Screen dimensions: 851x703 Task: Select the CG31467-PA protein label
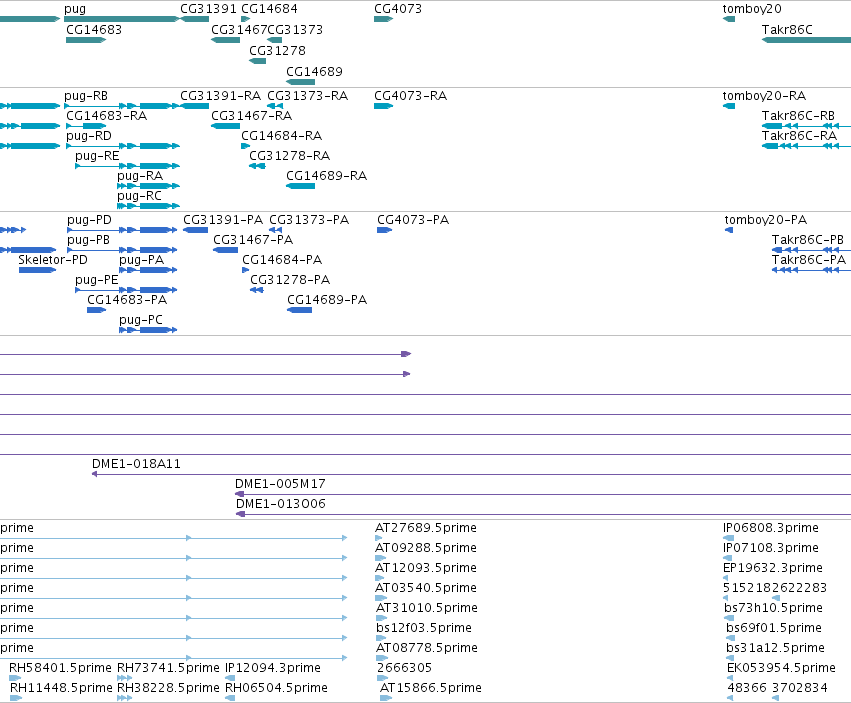pyautogui.click(x=253, y=240)
